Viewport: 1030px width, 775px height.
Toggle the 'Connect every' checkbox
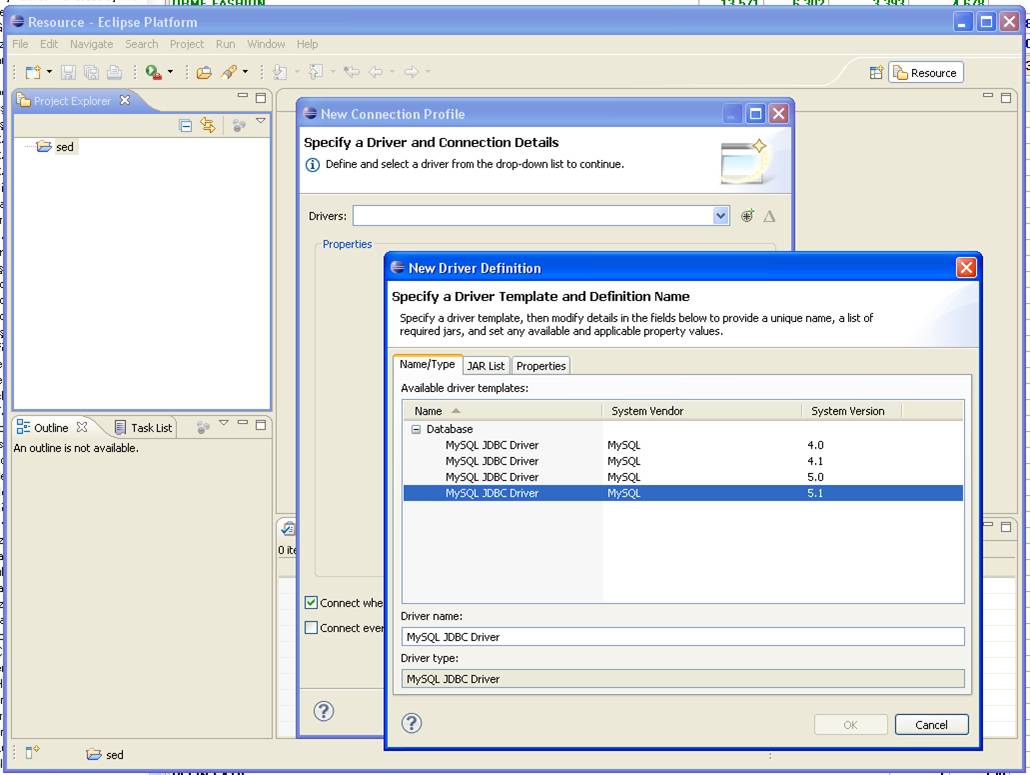coord(311,627)
